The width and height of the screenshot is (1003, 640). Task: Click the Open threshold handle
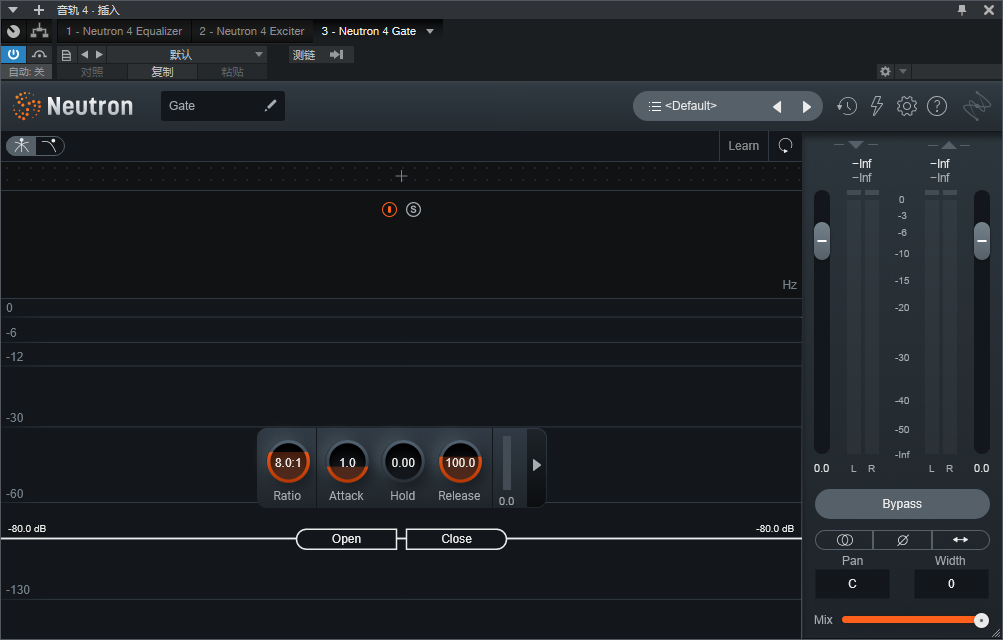(x=346, y=539)
